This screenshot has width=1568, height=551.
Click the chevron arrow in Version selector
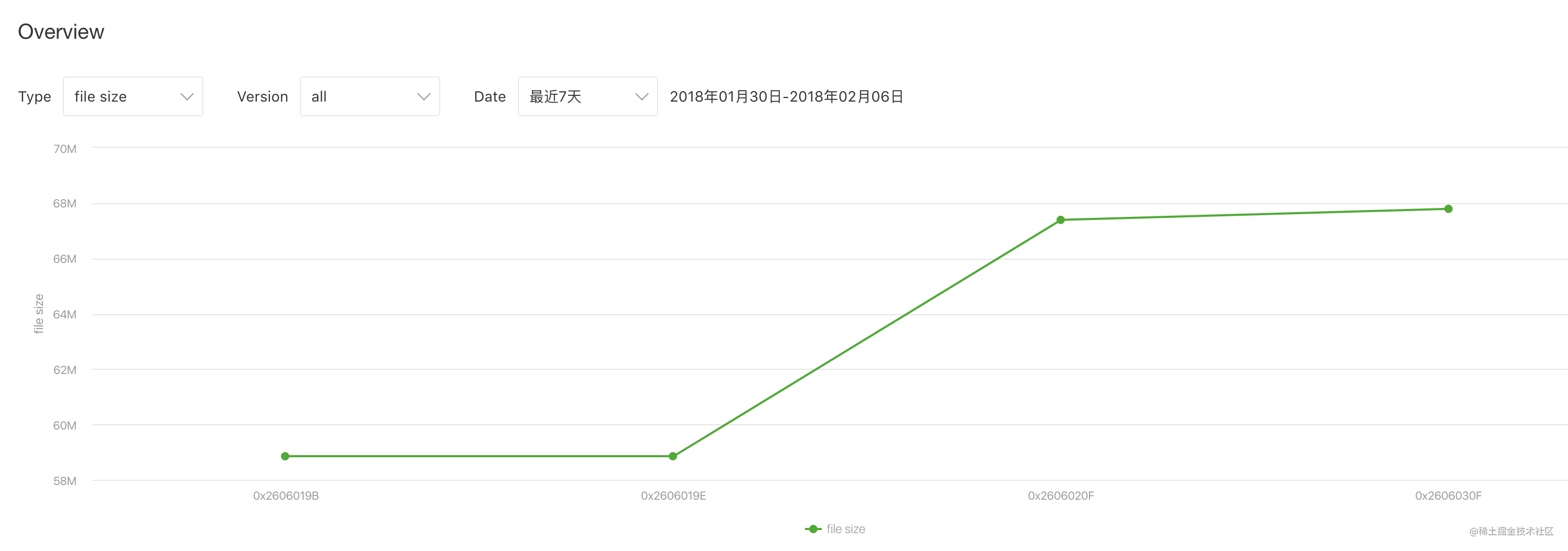click(x=423, y=97)
